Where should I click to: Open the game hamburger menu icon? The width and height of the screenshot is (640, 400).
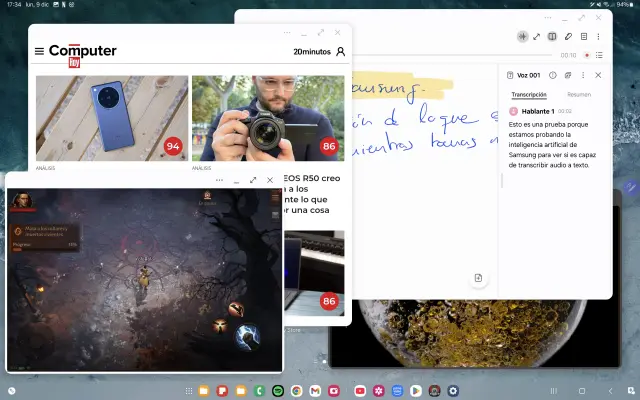276,198
